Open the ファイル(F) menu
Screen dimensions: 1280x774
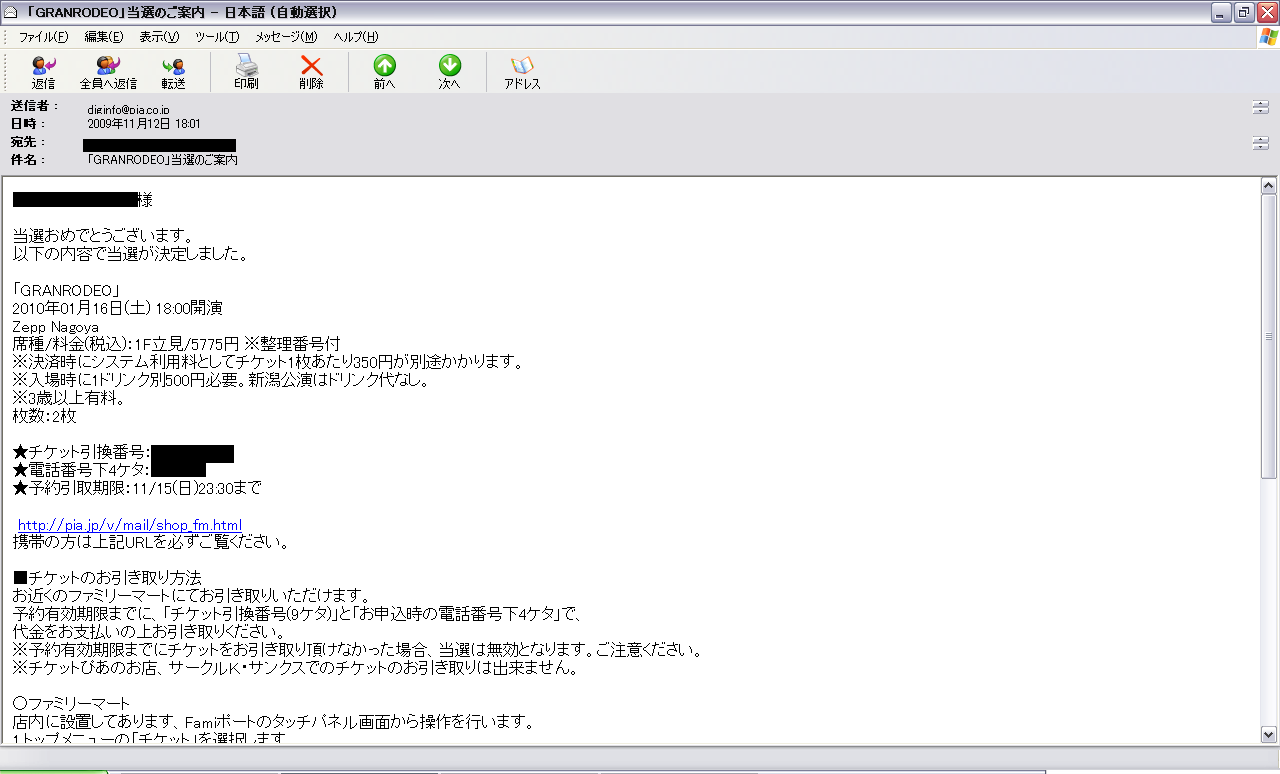coord(44,37)
